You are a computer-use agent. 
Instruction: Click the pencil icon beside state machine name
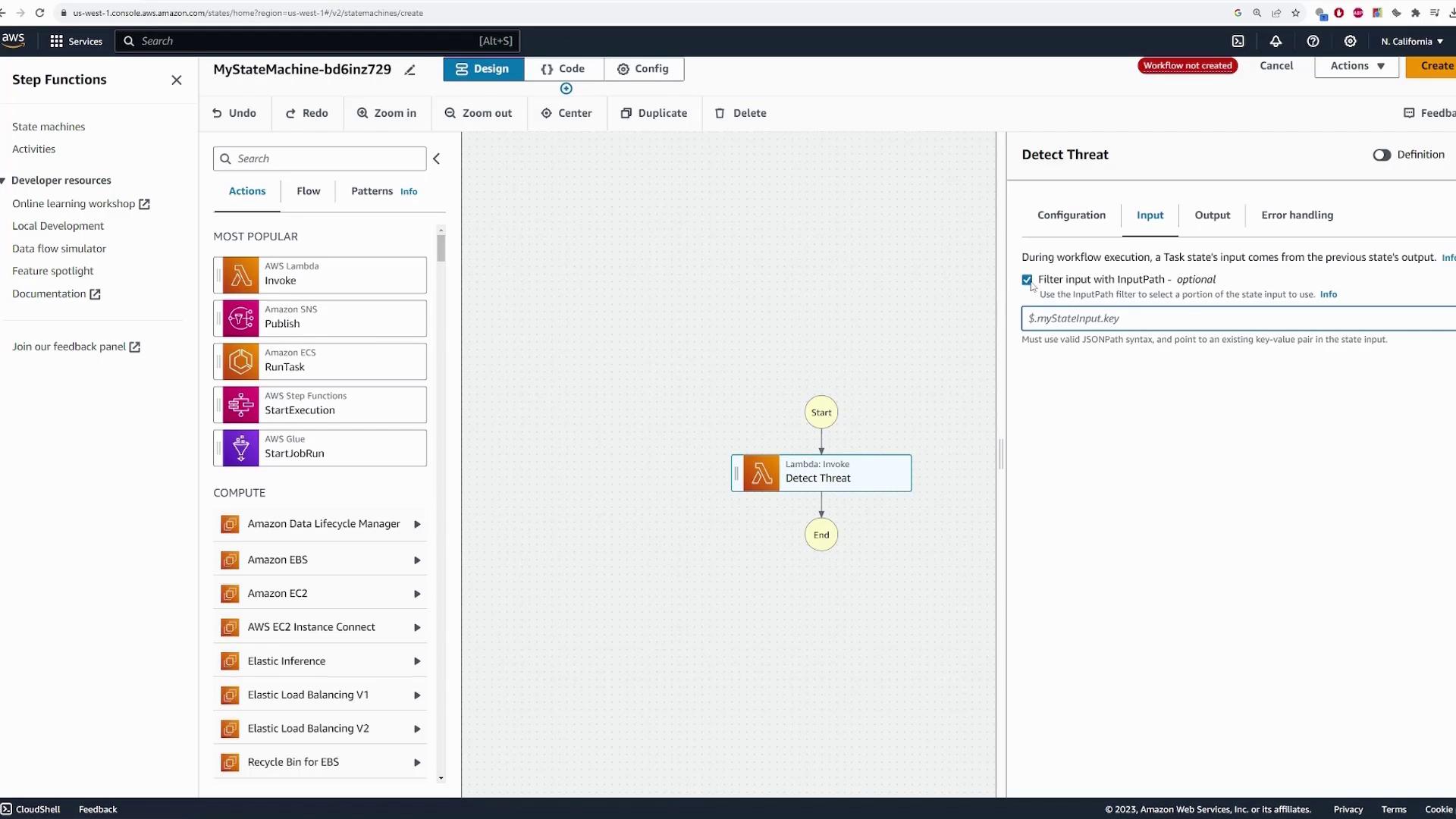[409, 70]
